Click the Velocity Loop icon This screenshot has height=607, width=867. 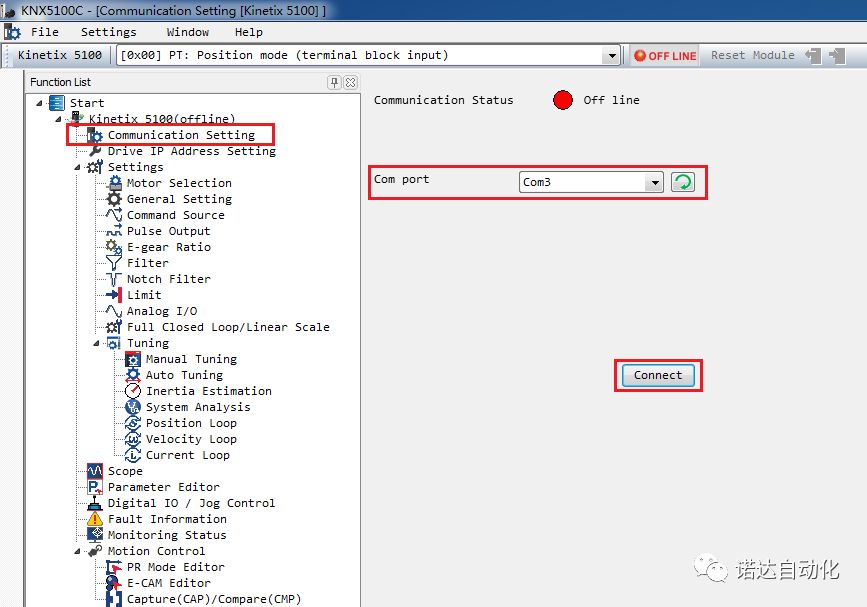pos(133,439)
